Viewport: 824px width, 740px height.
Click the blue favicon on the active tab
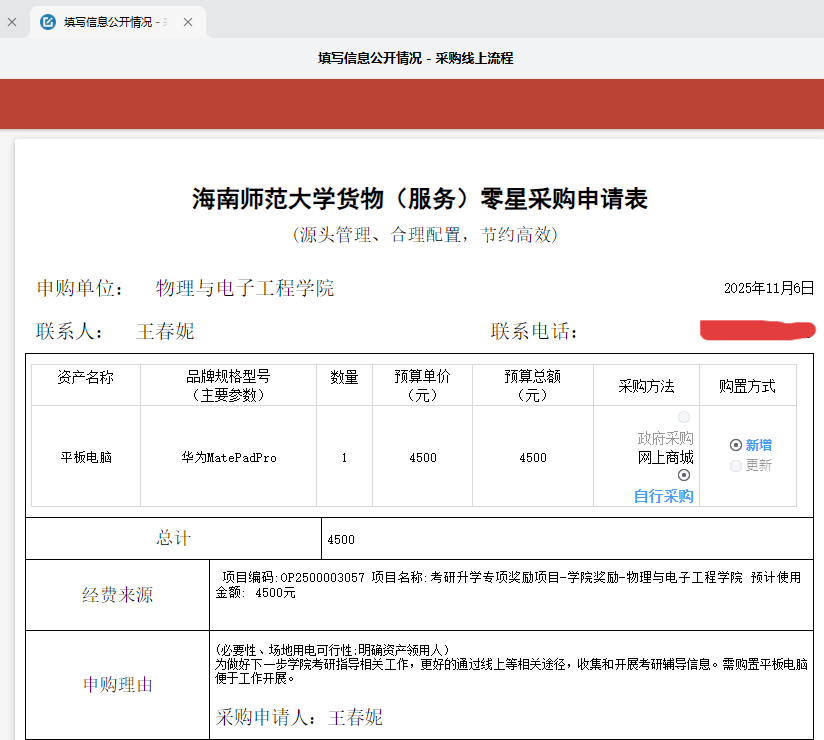click(x=48, y=21)
